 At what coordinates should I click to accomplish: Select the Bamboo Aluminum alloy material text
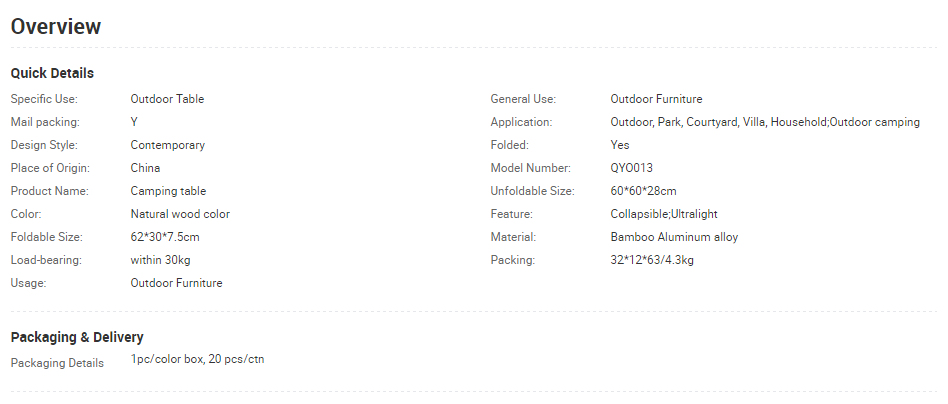click(x=674, y=237)
